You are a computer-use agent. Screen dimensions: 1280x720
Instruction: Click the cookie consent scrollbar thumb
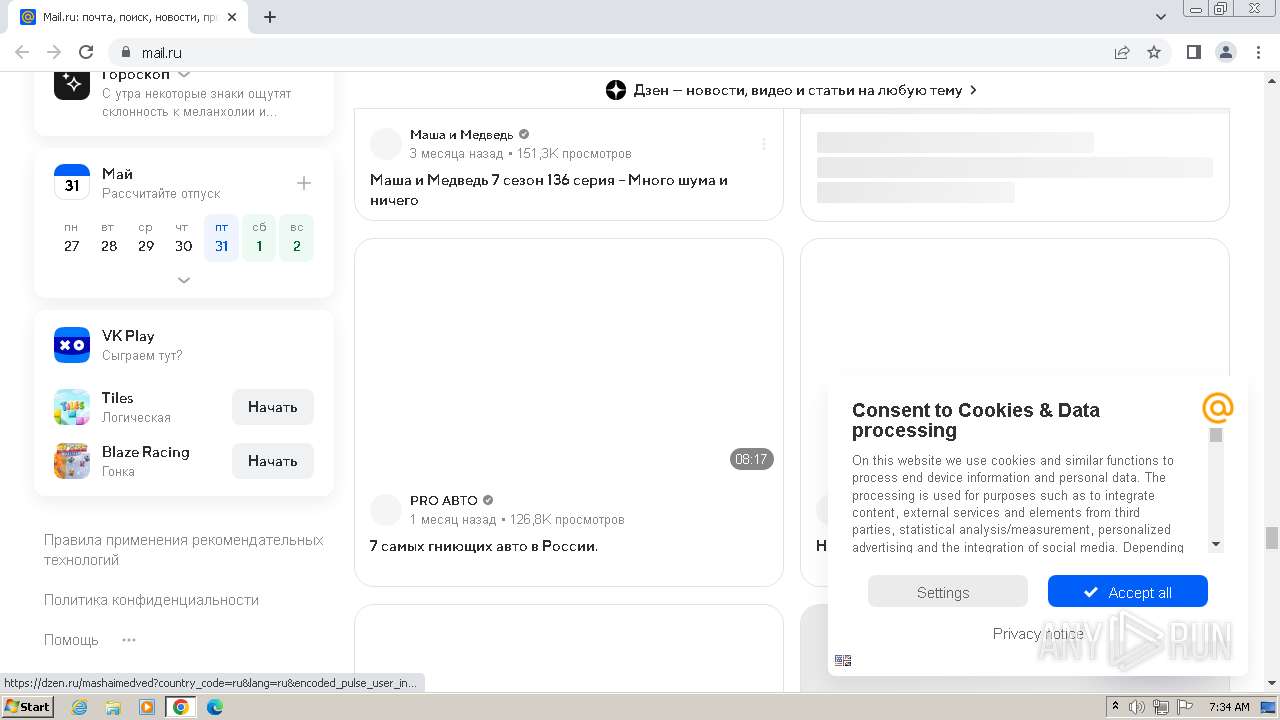pyautogui.click(x=1216, y=435)
